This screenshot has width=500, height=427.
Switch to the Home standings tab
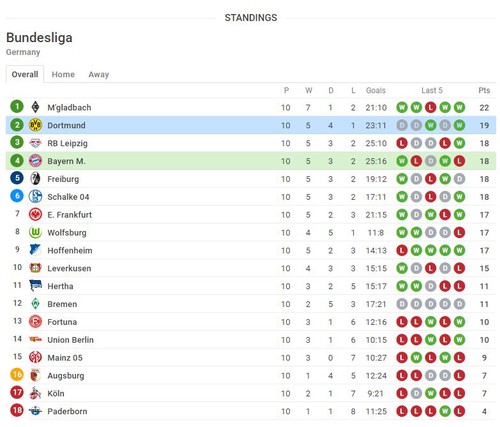point(63,74)
